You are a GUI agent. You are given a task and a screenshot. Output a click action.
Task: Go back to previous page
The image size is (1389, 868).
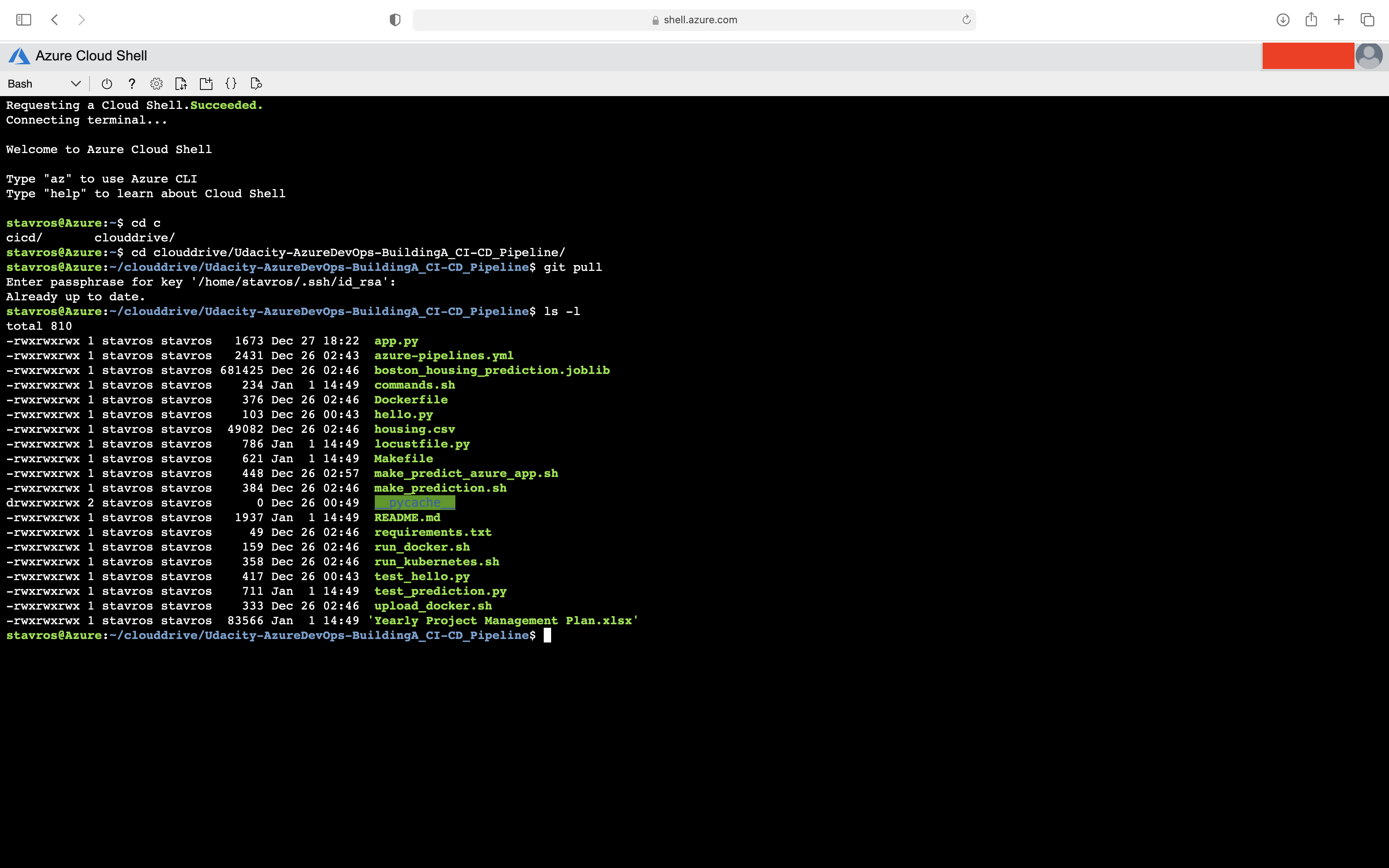[x=55, y=20]
